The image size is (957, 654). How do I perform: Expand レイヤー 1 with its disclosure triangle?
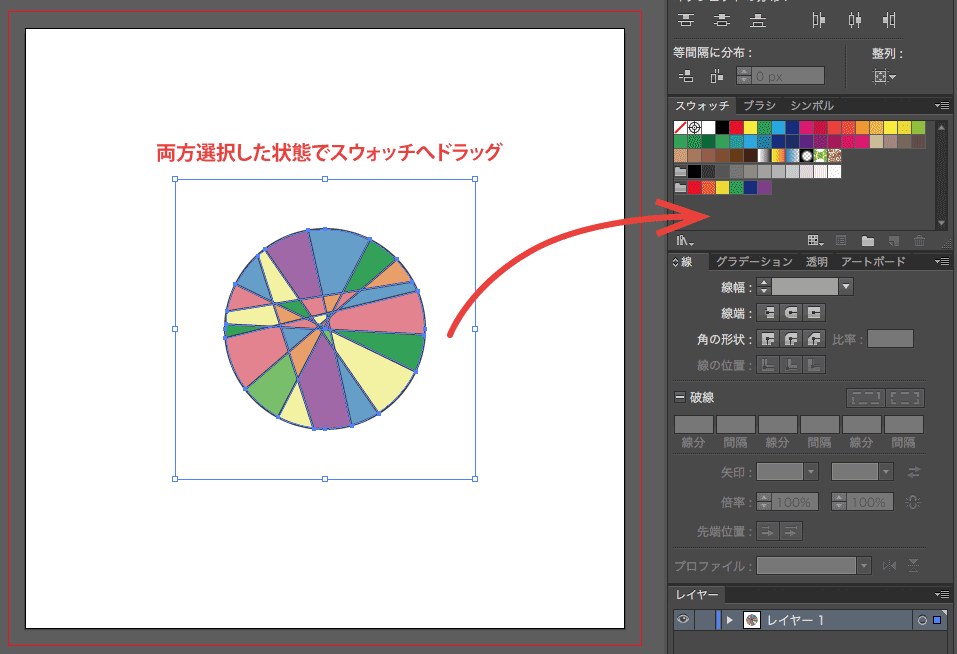point(729,619)
